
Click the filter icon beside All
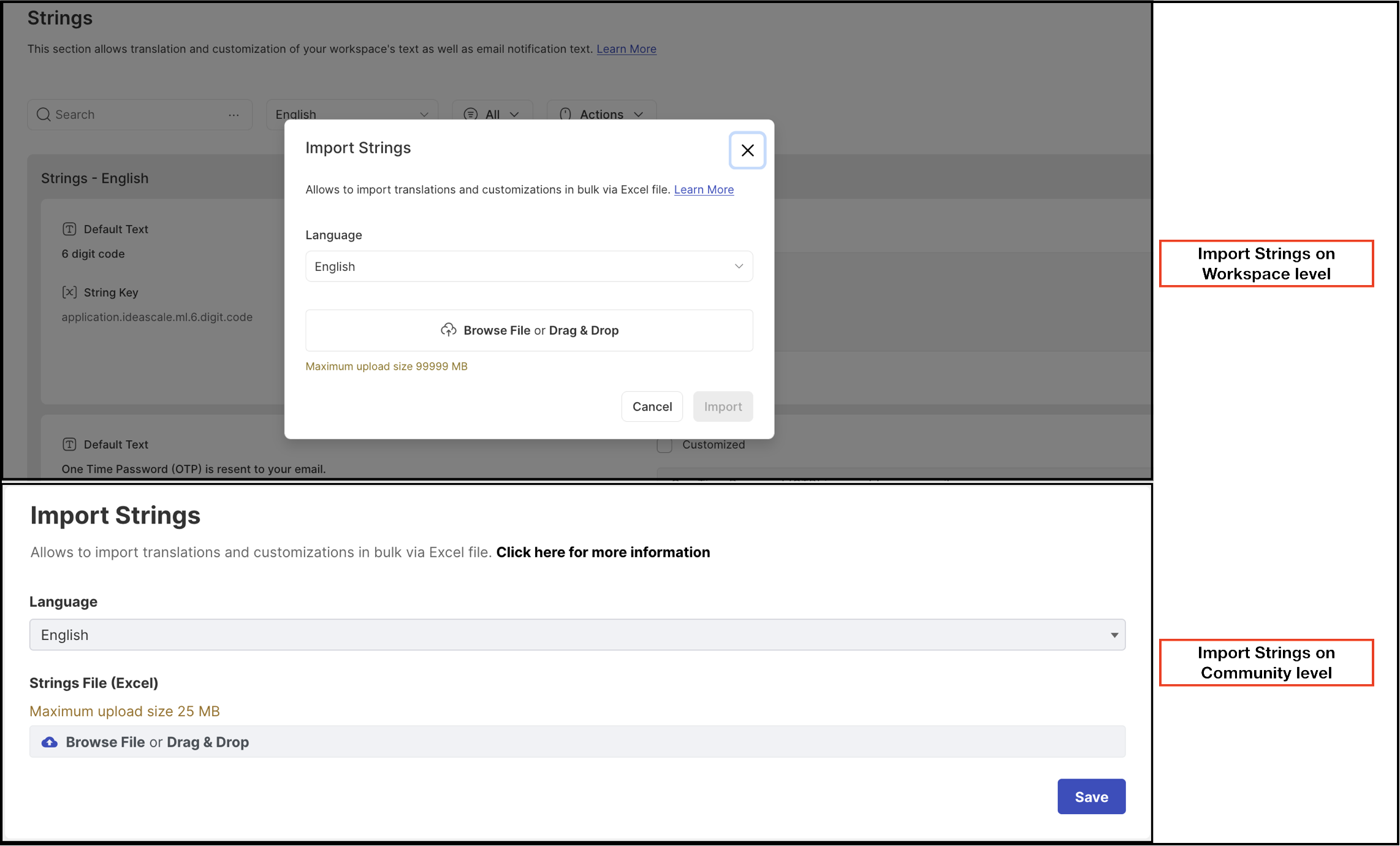(470, 115)
